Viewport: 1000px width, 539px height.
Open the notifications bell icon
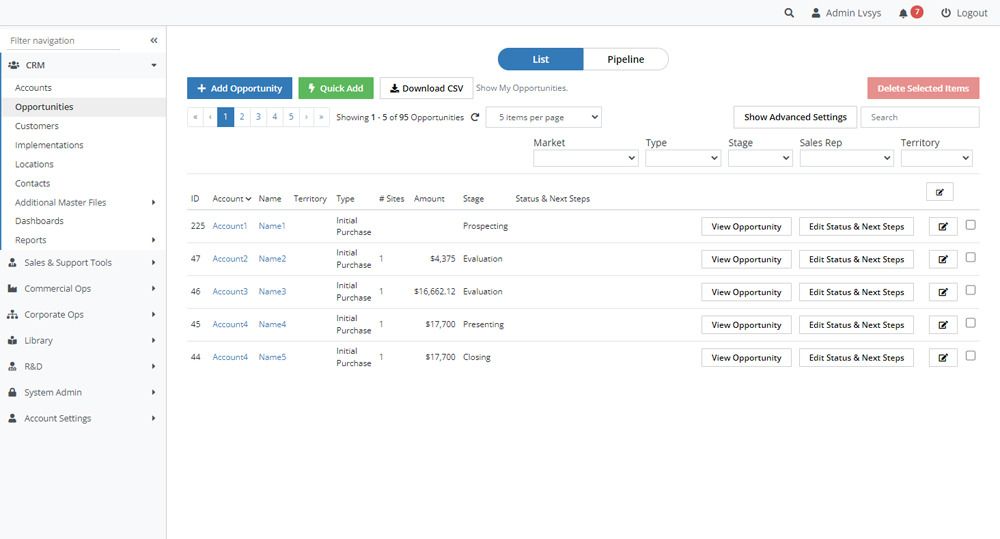point(904,13)
